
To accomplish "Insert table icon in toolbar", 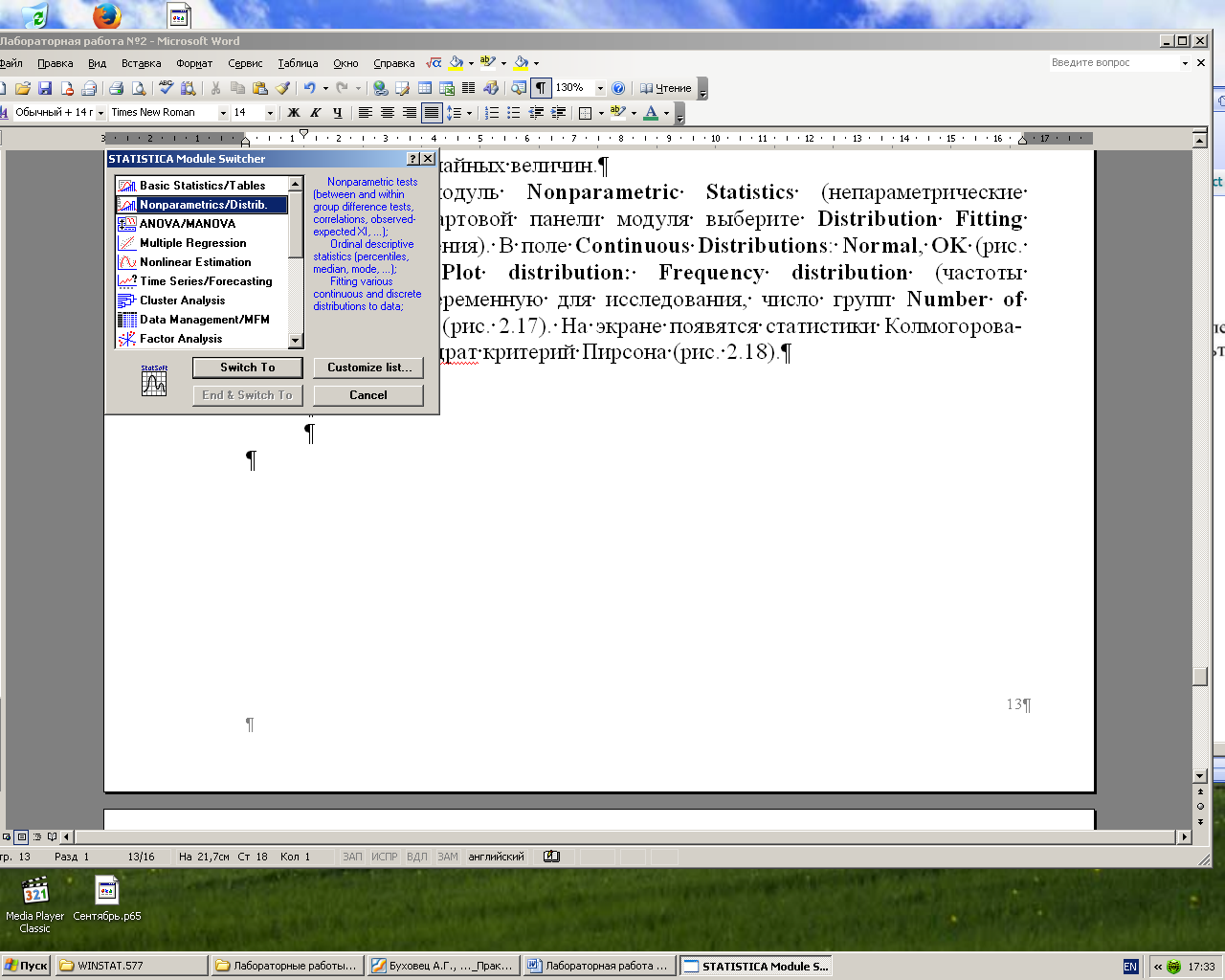I will [425, 88].
